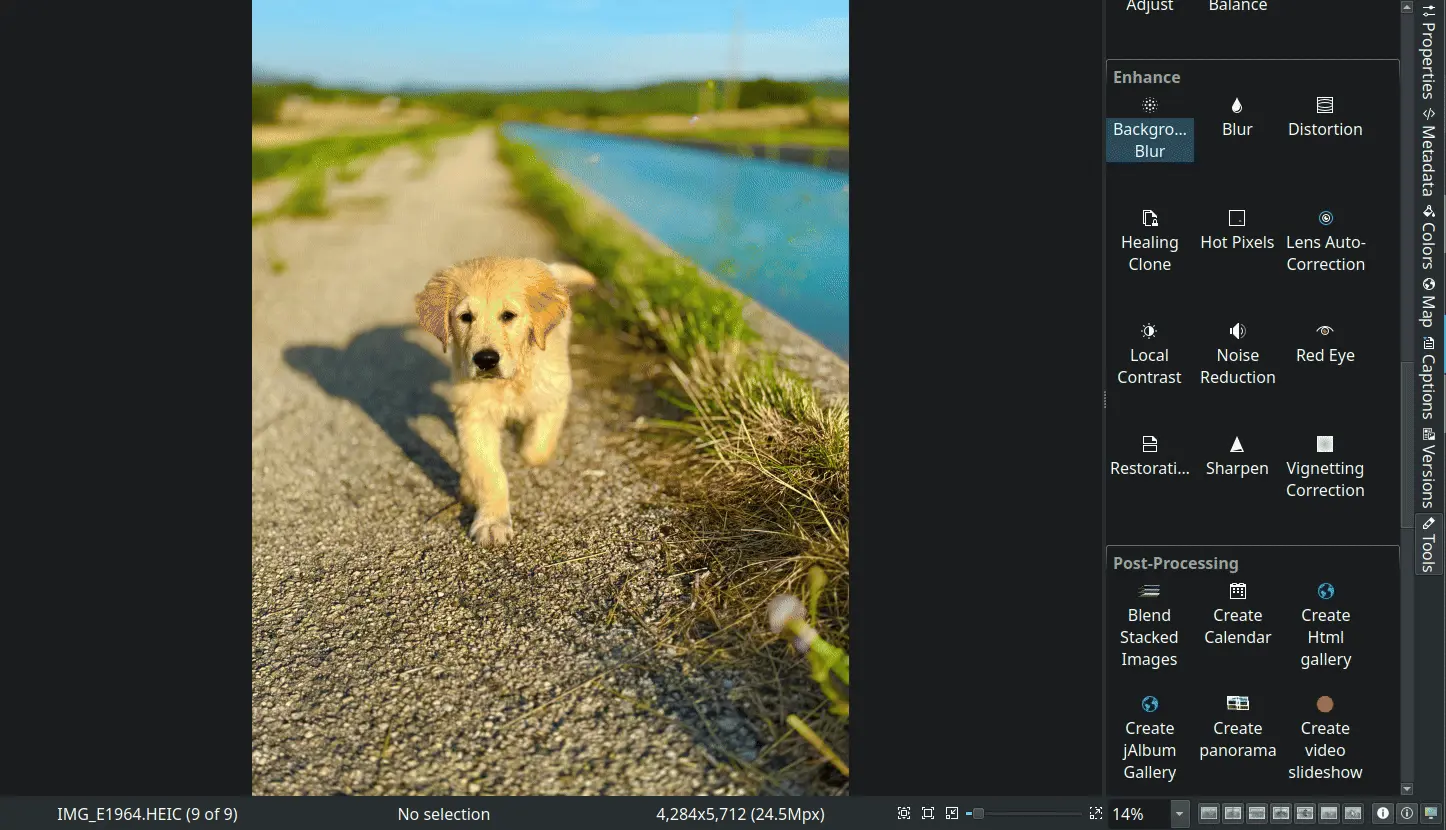Screen dimensions: 1446x830
Task: Expand the zoom percentage dropdown arrow
Action: (1180, 814)
